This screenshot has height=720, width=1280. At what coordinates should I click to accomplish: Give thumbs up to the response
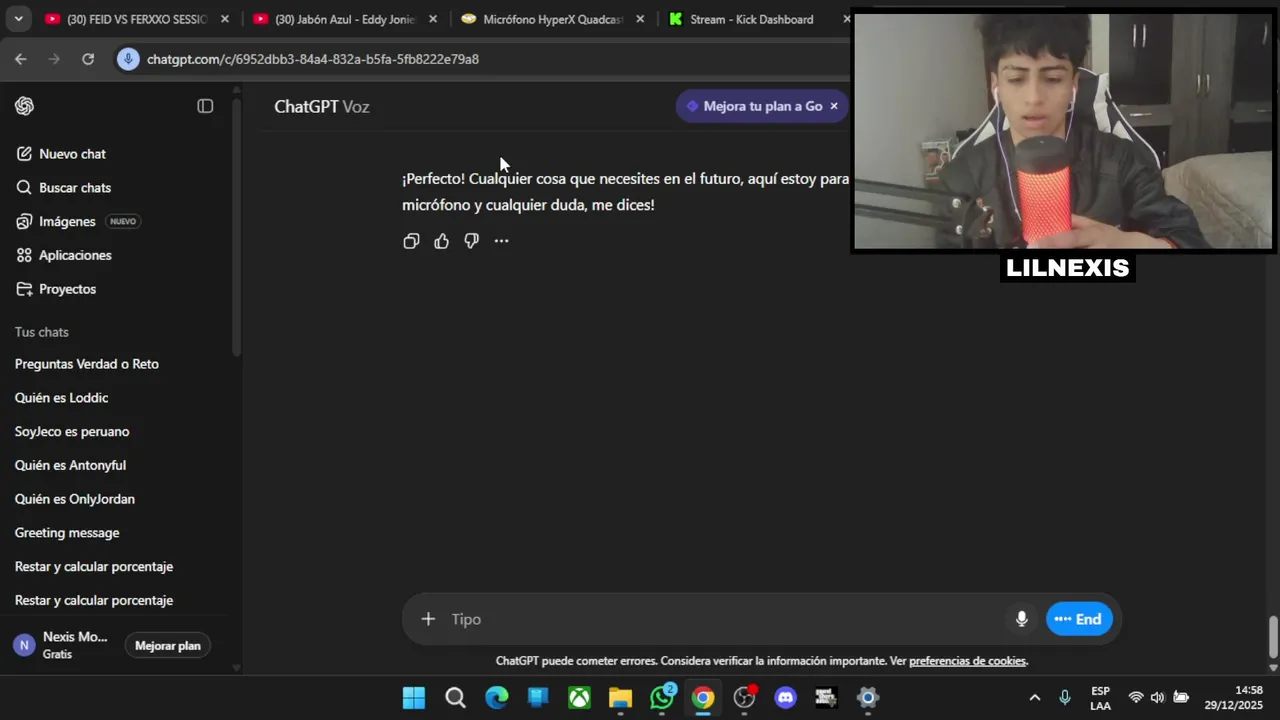click(441, 241)
